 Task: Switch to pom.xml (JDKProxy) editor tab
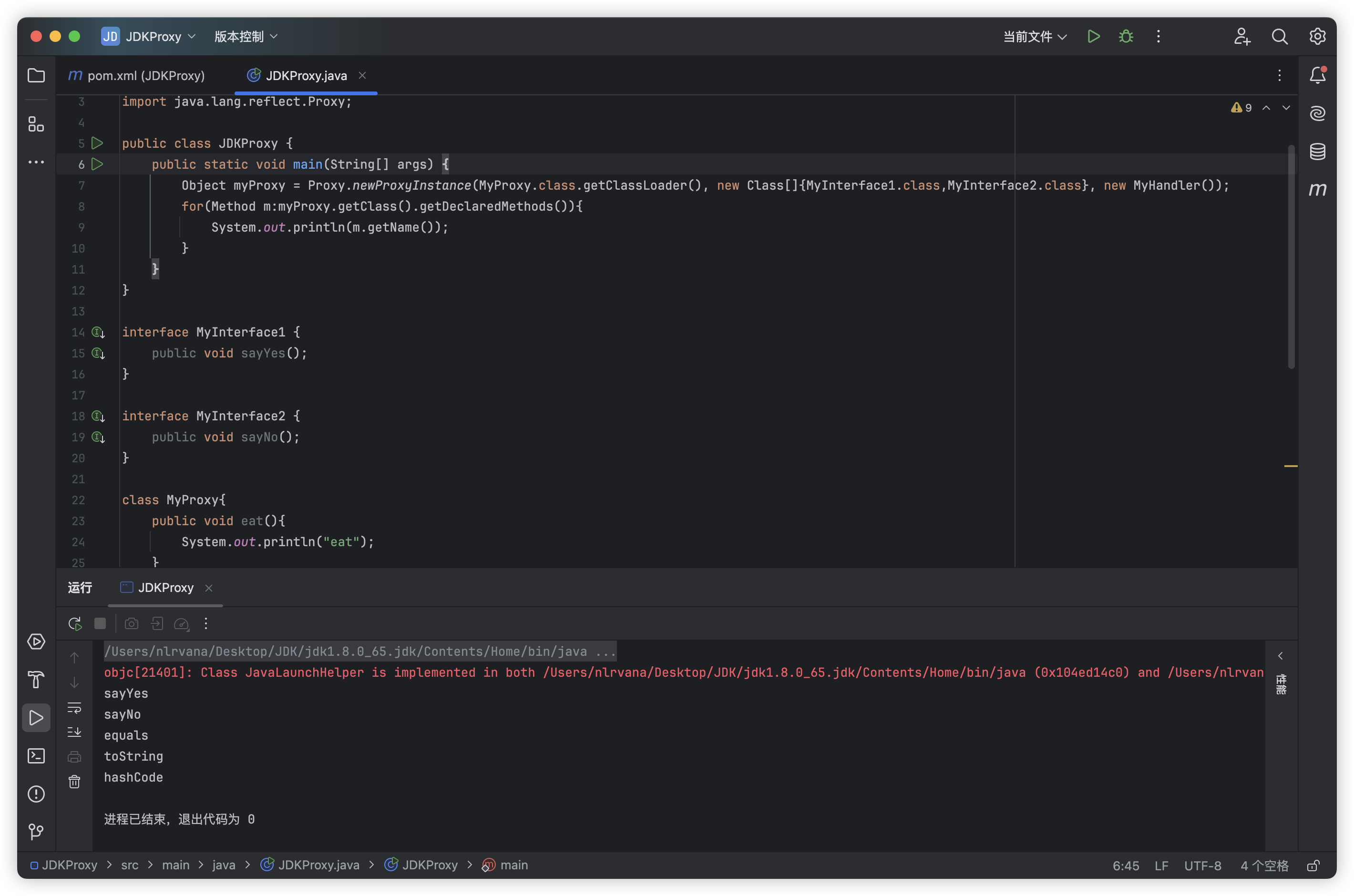136,75
